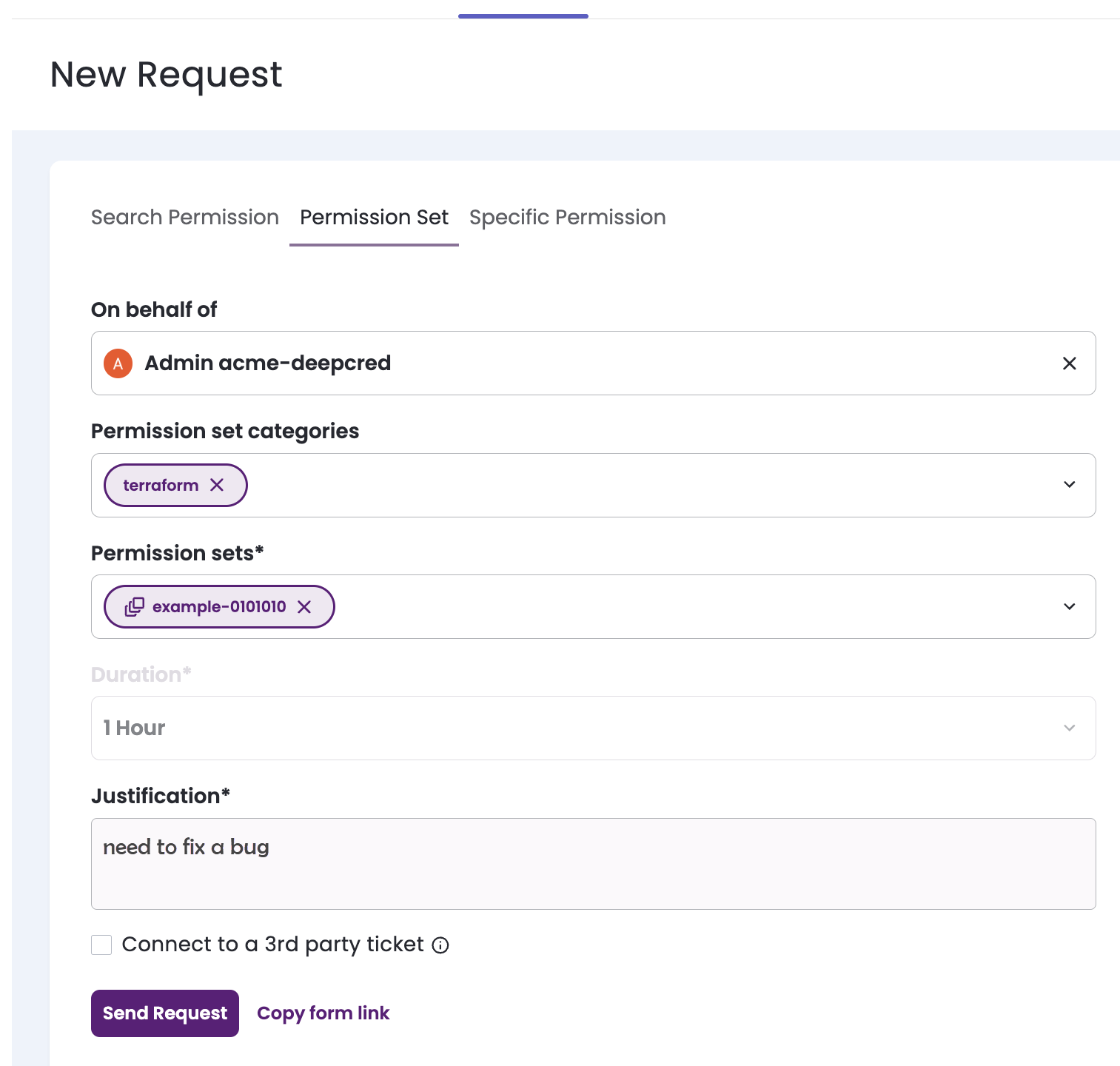
Task: Click the copy icon on example-0101010 chip
Action: click(134, 607)
